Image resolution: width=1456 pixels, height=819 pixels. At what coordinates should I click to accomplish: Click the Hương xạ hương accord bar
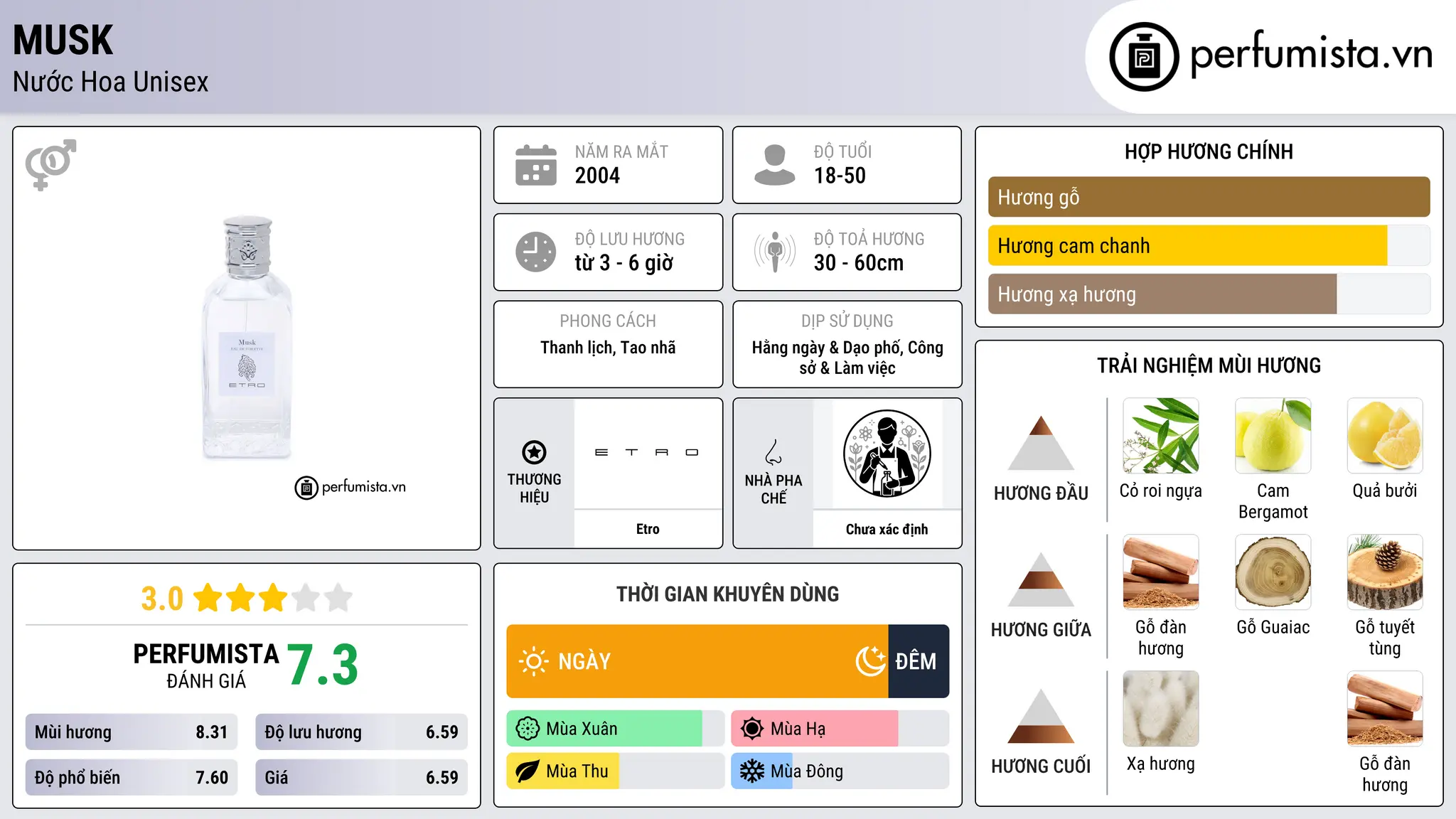(x=1209, y=294)
